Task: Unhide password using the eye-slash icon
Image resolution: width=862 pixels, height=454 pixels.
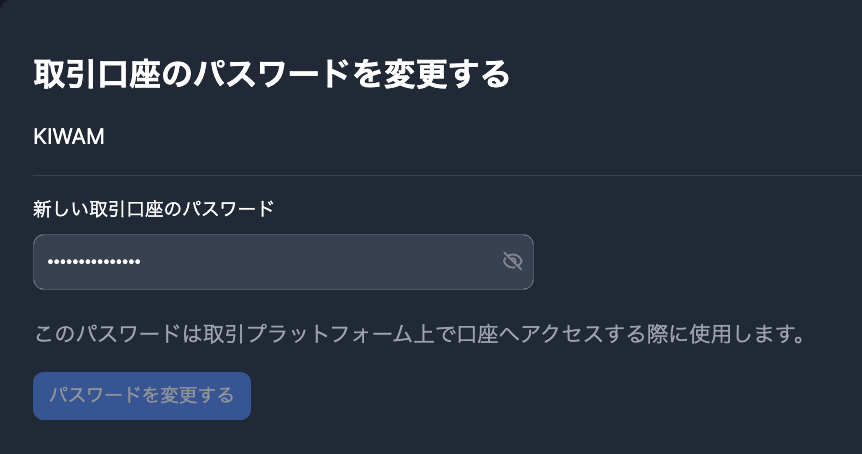Action: [512, 262]
